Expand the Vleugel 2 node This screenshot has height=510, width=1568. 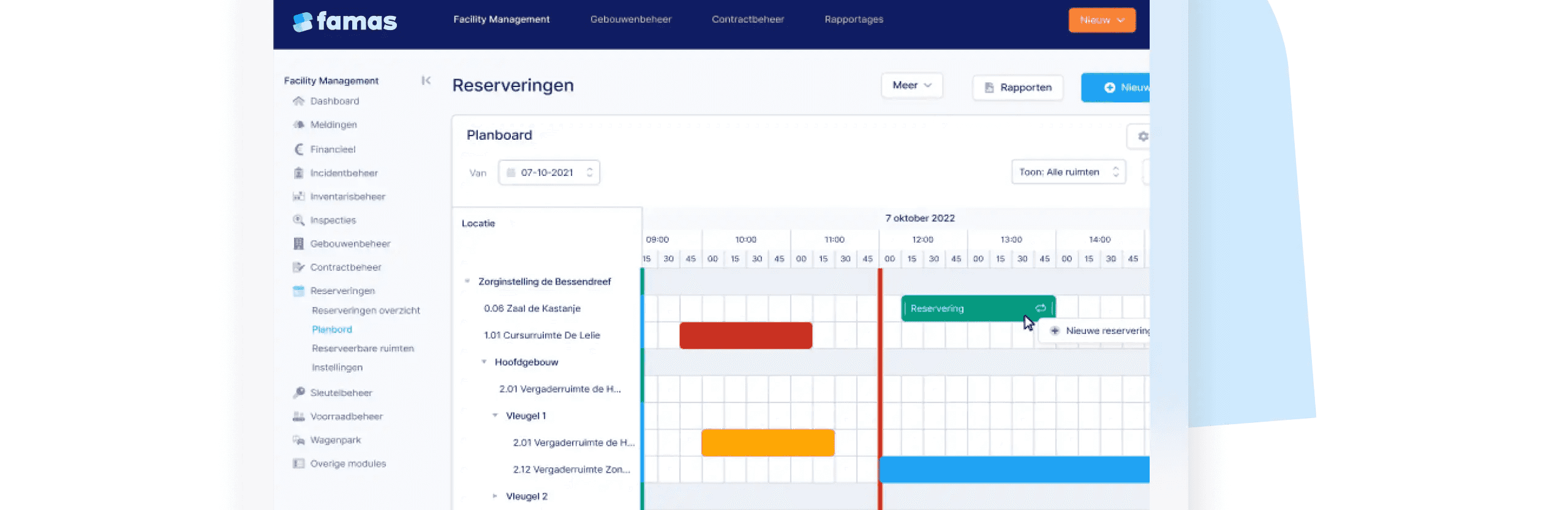495,496
